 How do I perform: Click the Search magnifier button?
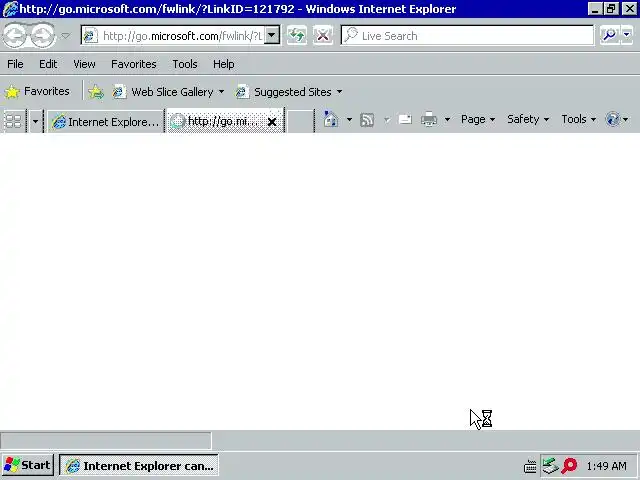point(609,36)
